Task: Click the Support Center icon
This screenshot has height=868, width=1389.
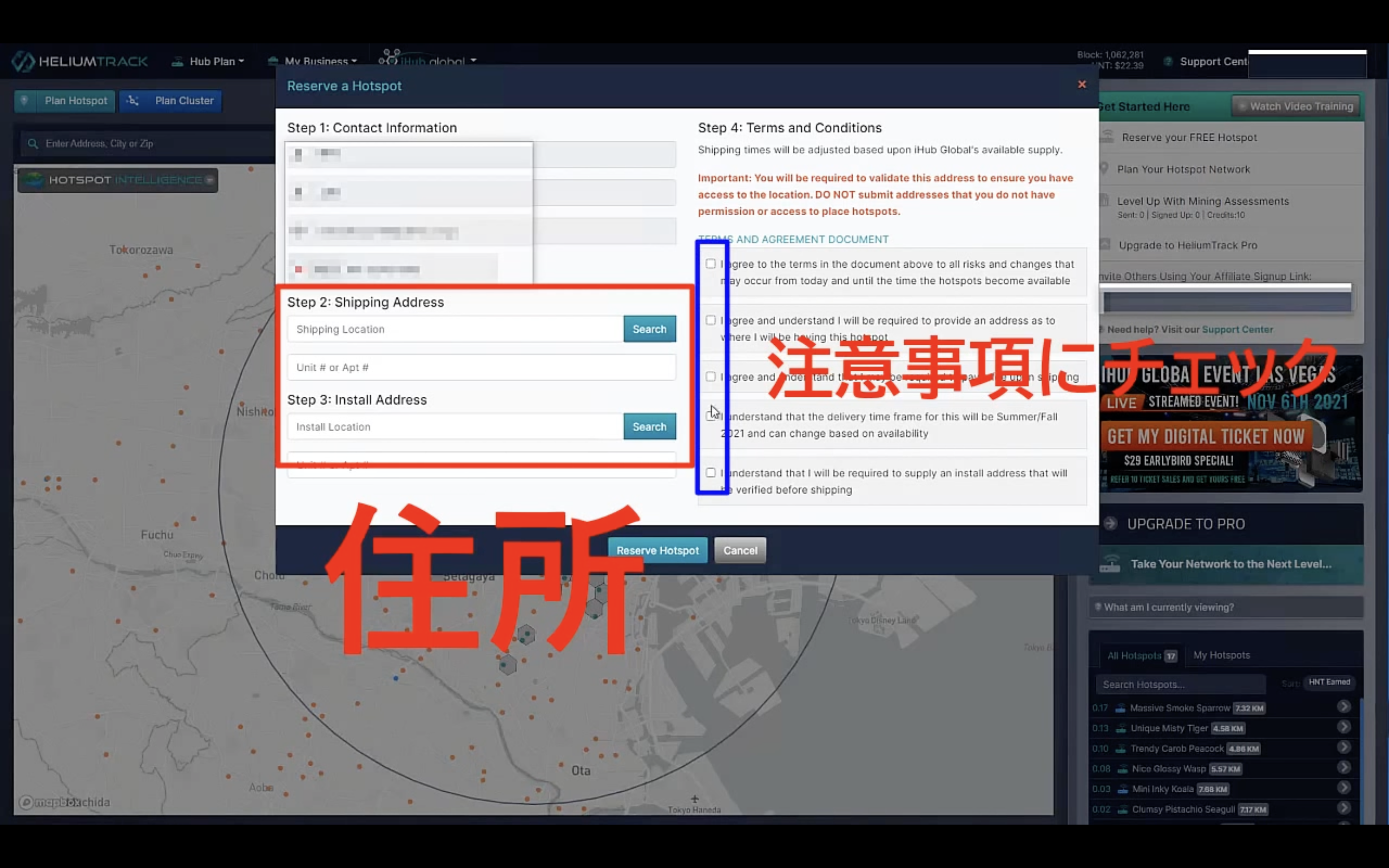Action: pyautogui.click(x=1168, y=61)
